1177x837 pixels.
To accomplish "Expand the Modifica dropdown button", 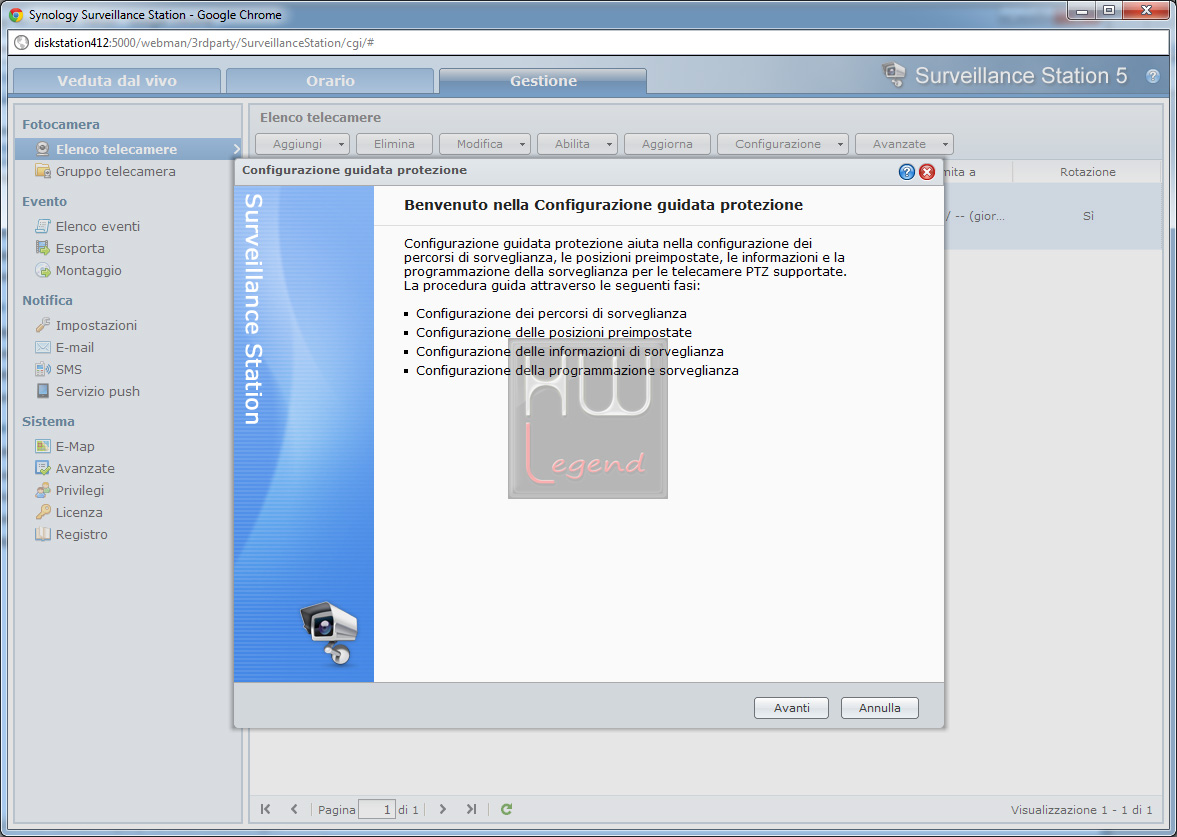I will click(x=485, y=143).
